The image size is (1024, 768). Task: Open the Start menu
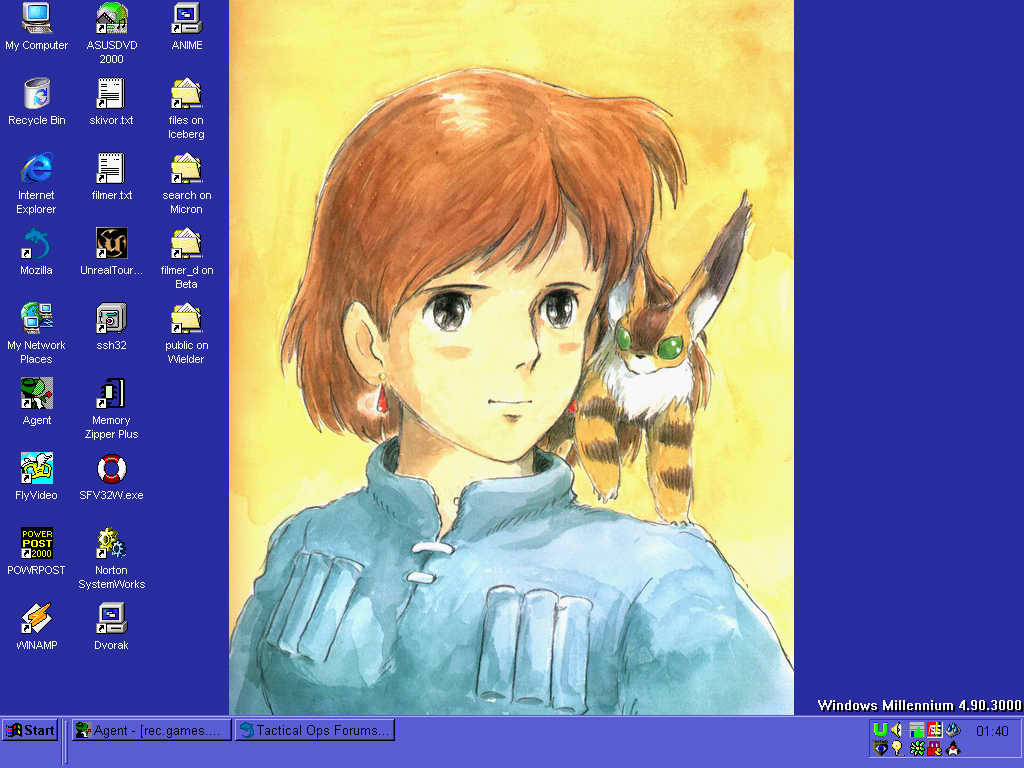(x=30, y=730)
